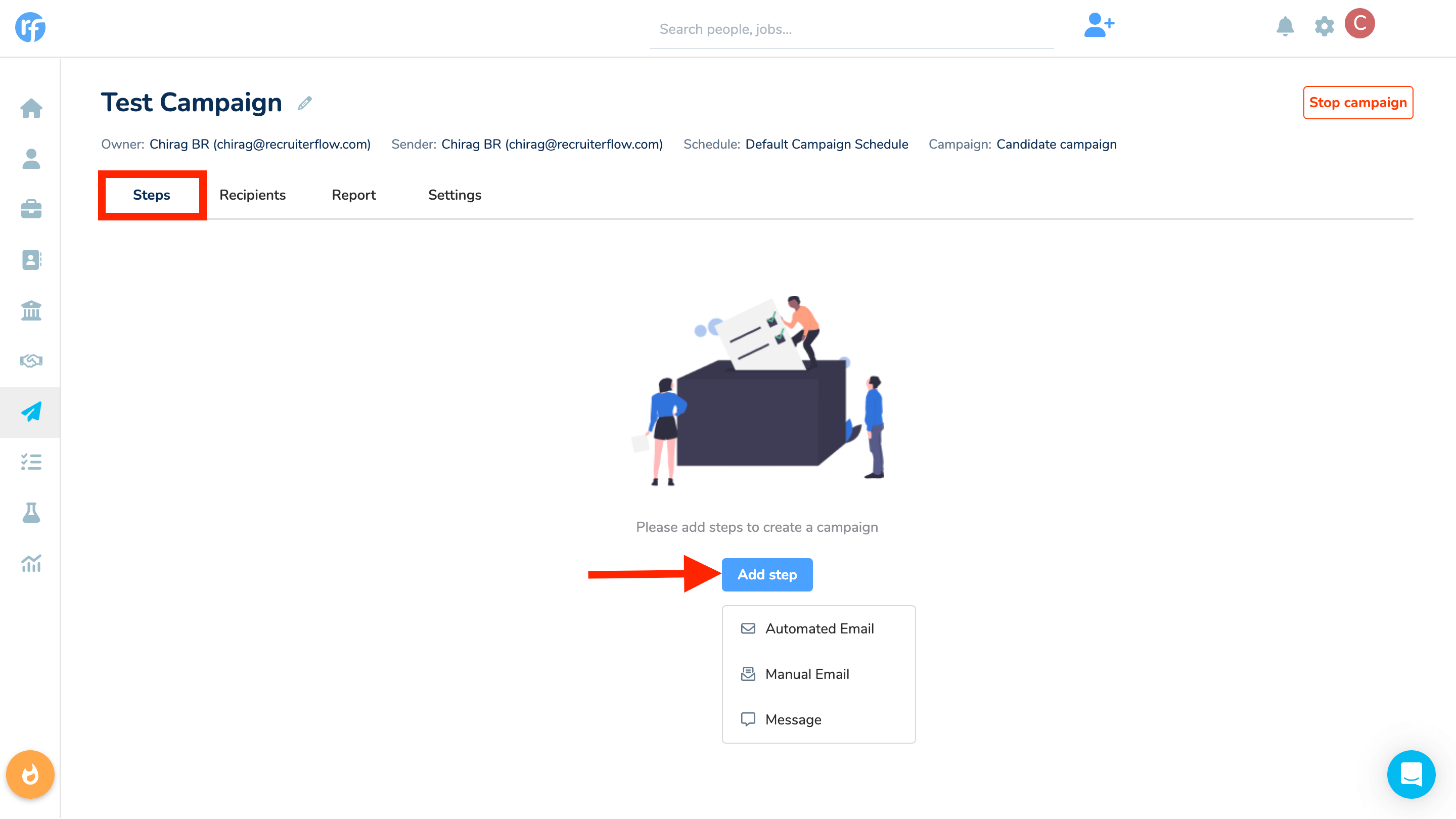Open the tasks checklist icon in sidebar
Image resolution: width=1456 pixels, height=819 pixels.
[31, 462]
